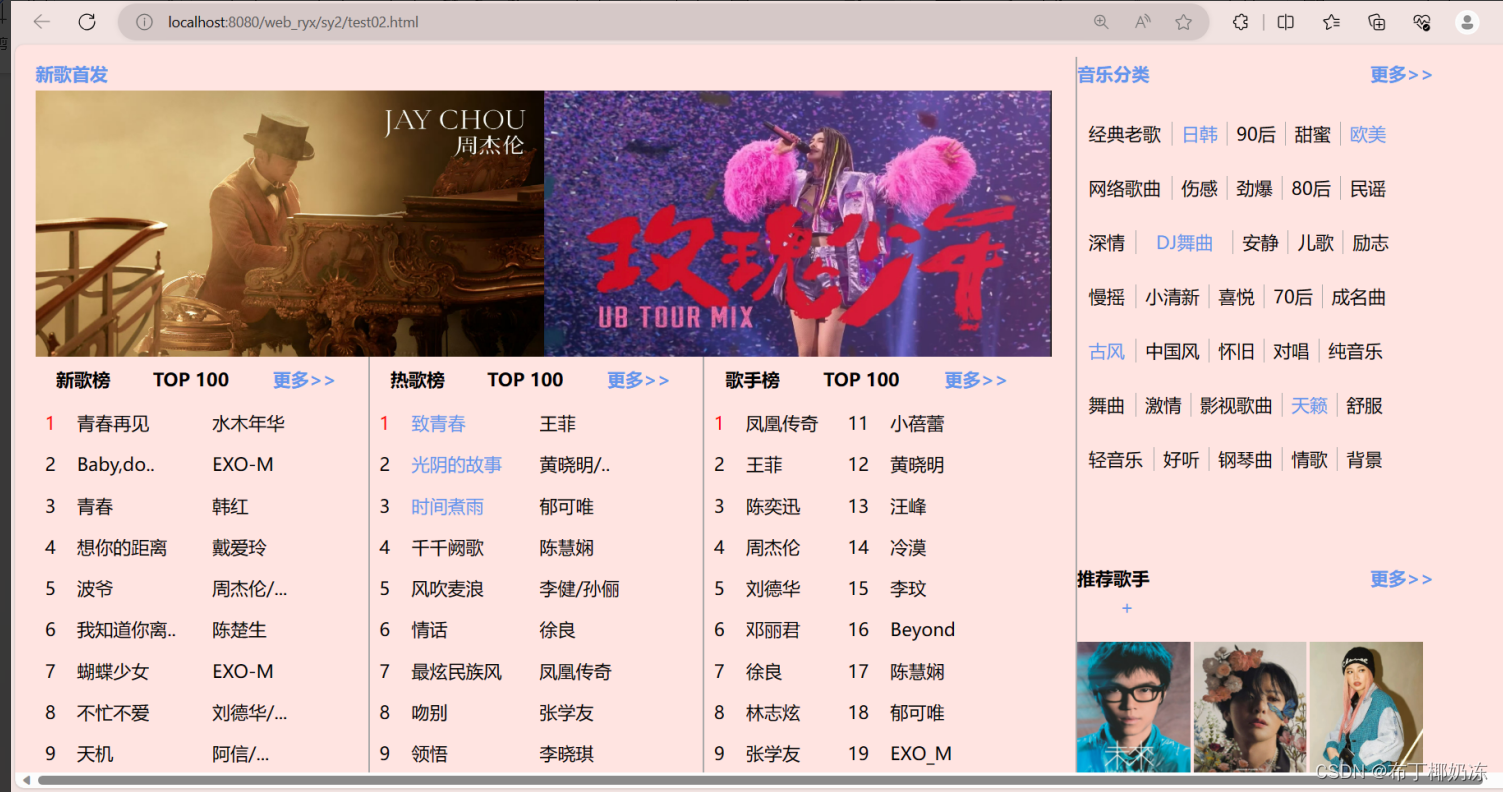Image resolution: width=1503 pixels, height=792 pixels.
Task: Click the song 千千阙歌
Action: click(447, 548)
